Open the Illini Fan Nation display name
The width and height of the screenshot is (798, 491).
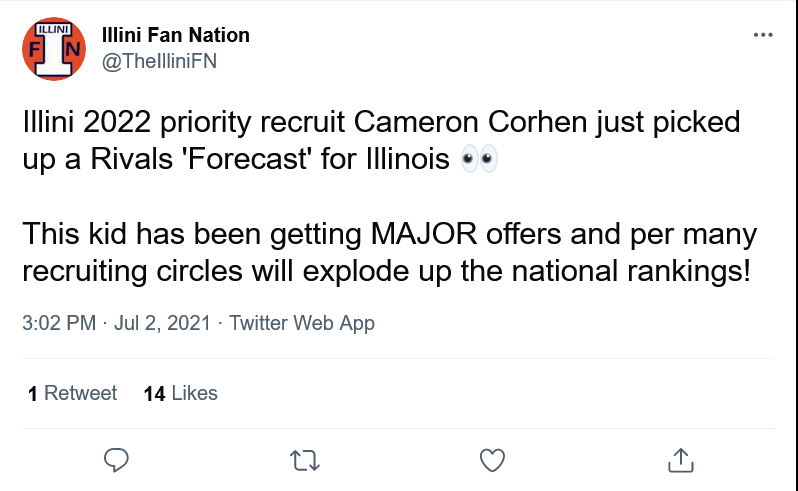click(176, 35)
